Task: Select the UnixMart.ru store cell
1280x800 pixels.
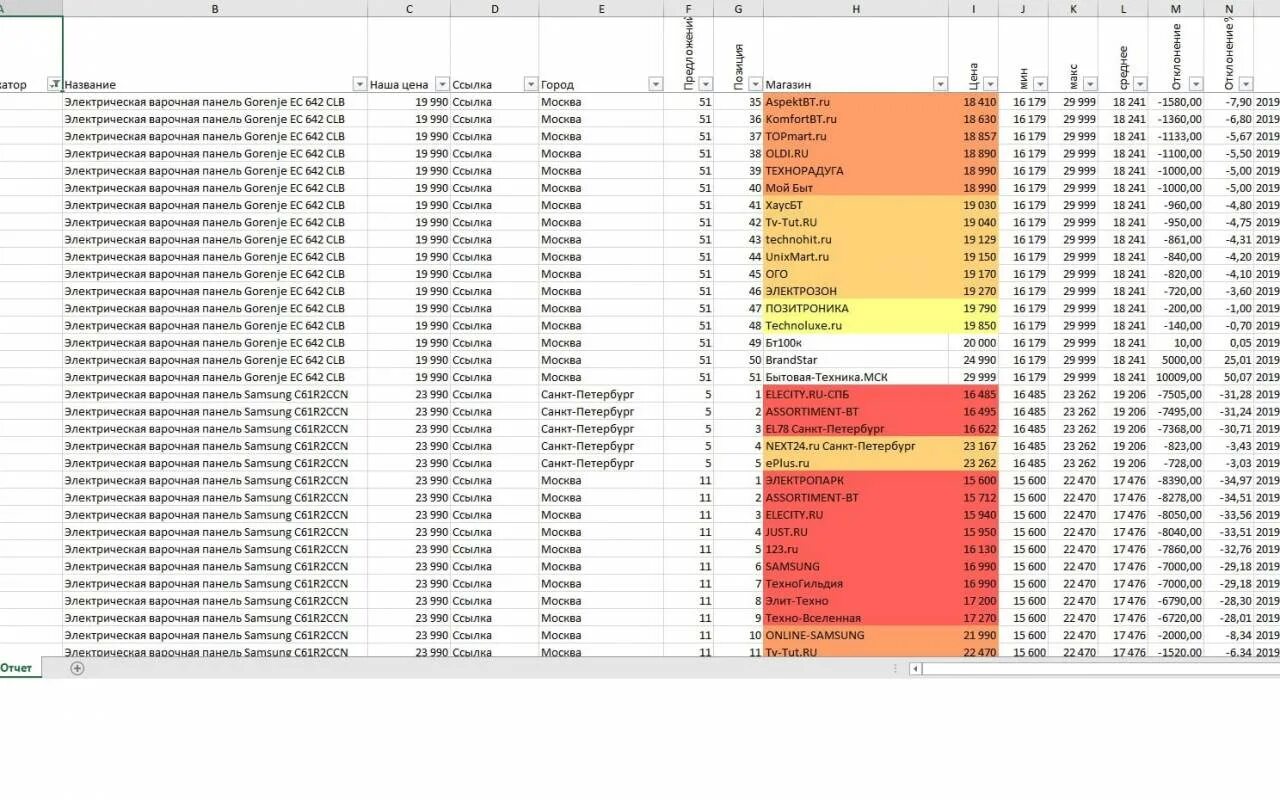Action: 856,257
